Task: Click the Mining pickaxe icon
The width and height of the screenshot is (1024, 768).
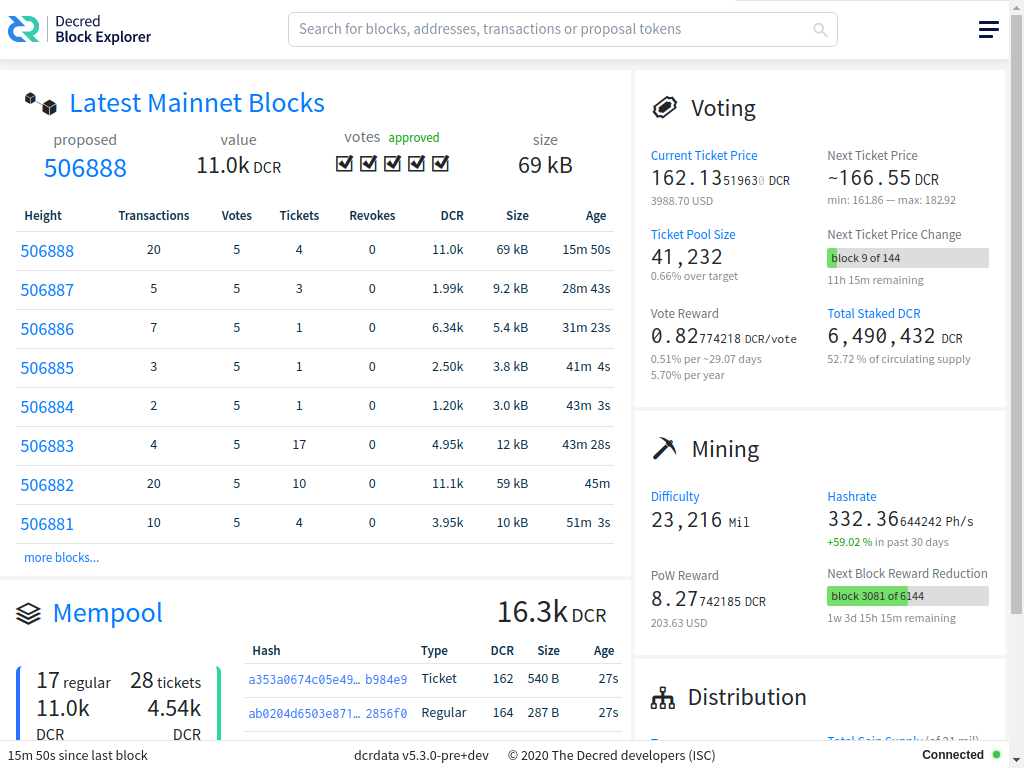Action: point(665,449)
